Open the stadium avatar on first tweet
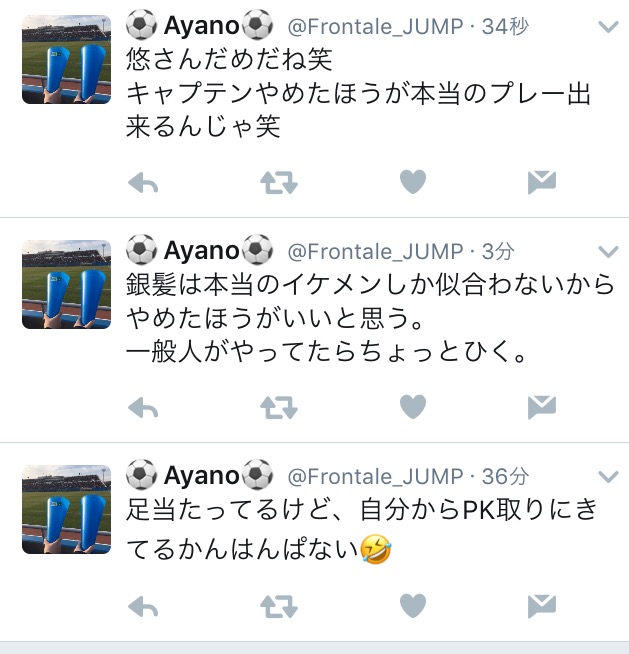The image size is (629, 654). [x=66, y=59]
